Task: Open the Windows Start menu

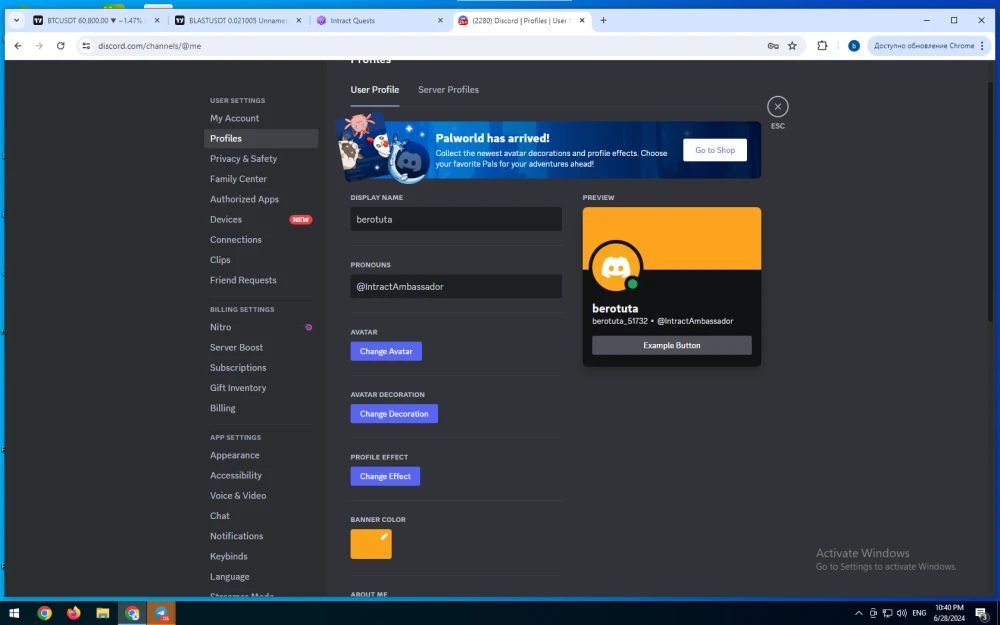Action: click(x=14, y=614)
